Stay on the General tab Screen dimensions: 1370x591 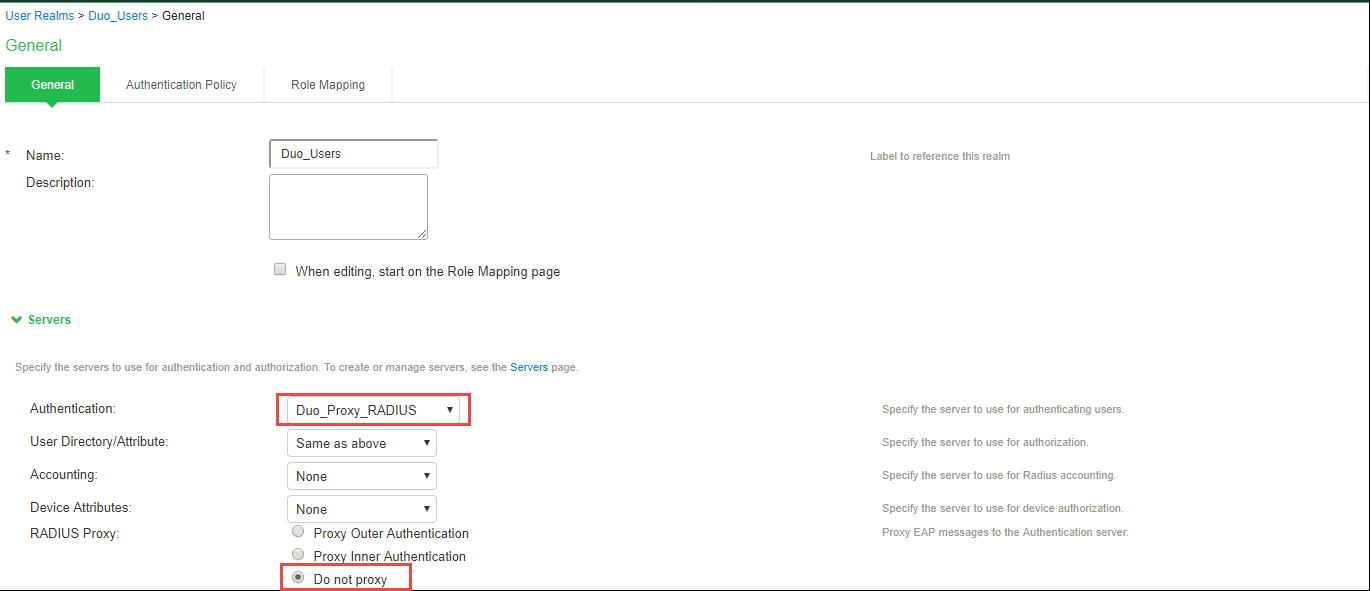point(52,84)
